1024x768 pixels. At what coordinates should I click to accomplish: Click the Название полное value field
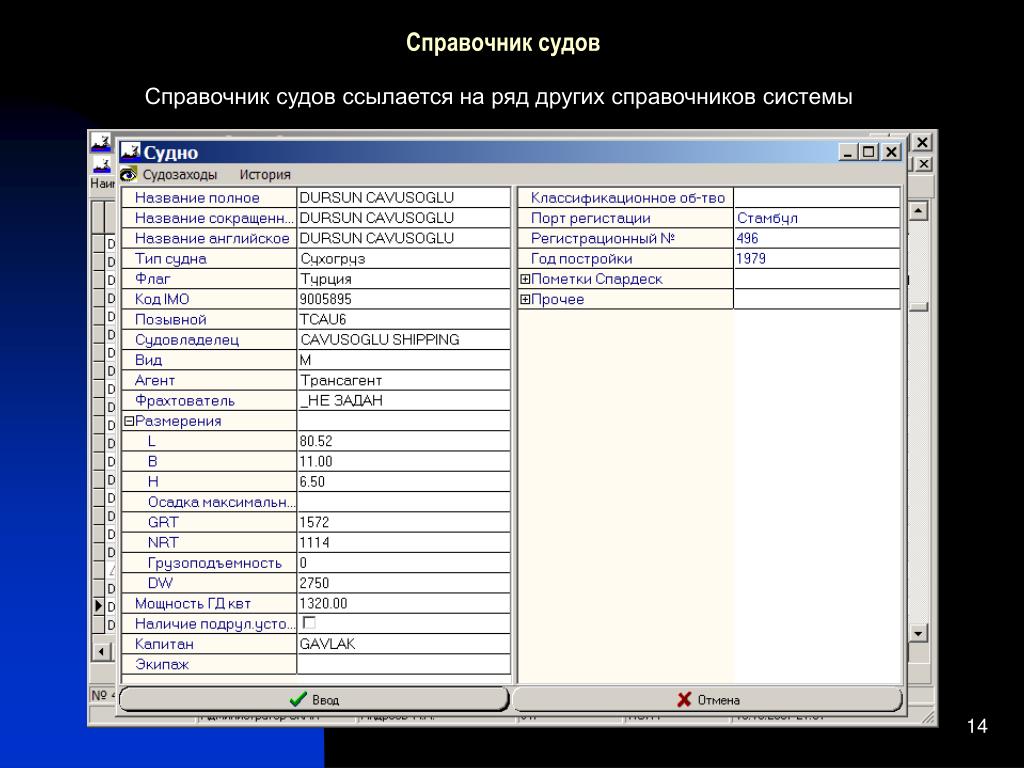point(404,197)
